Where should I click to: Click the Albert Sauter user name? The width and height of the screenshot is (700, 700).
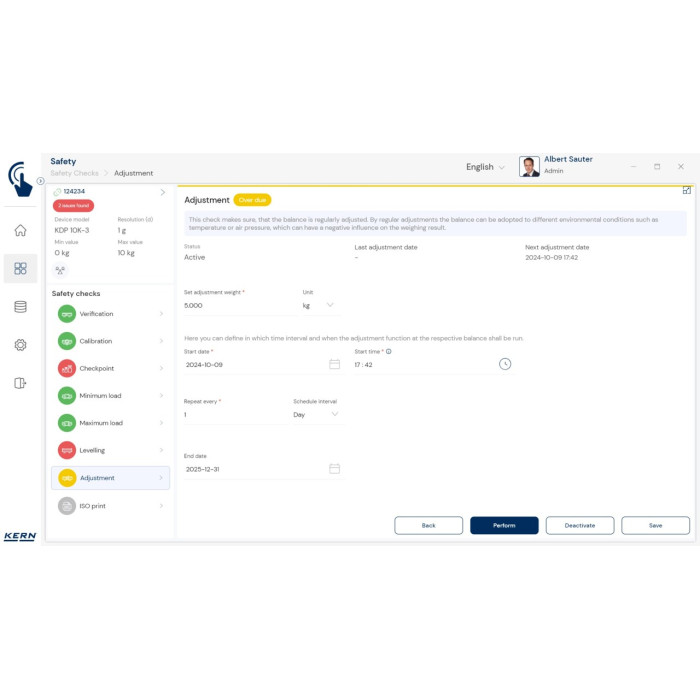(x=568, y=159)
